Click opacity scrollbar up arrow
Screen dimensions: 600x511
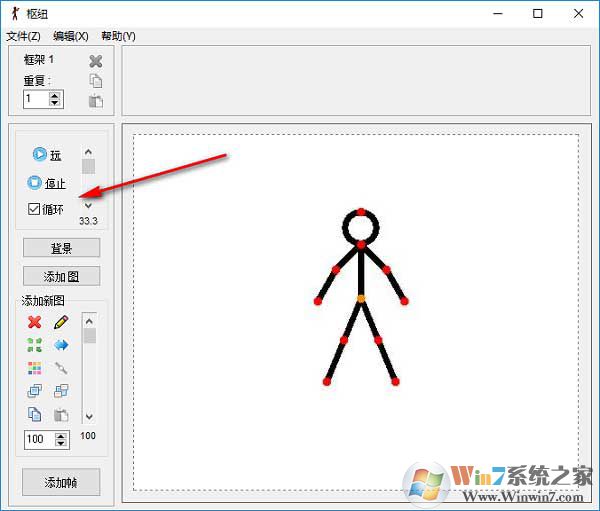coord(89,321)
